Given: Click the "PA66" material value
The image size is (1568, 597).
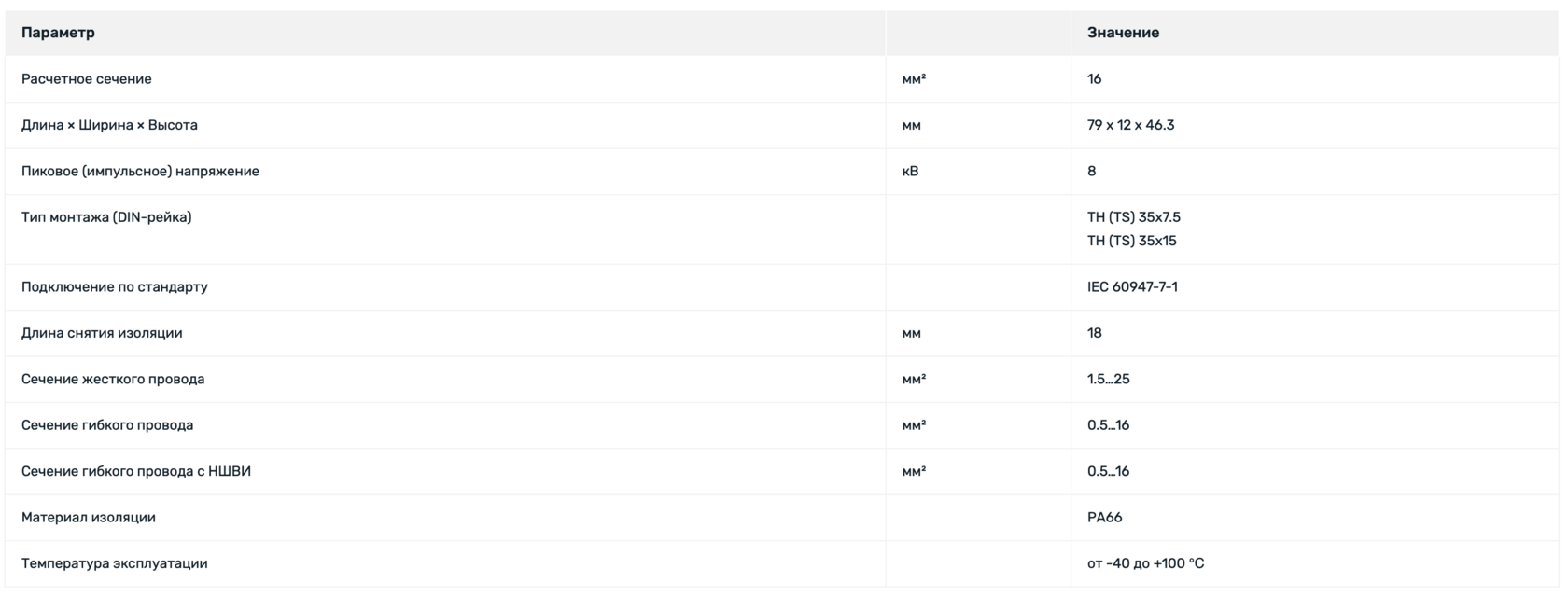Looking at the screenshot, I should click(x=1104, y=518).
